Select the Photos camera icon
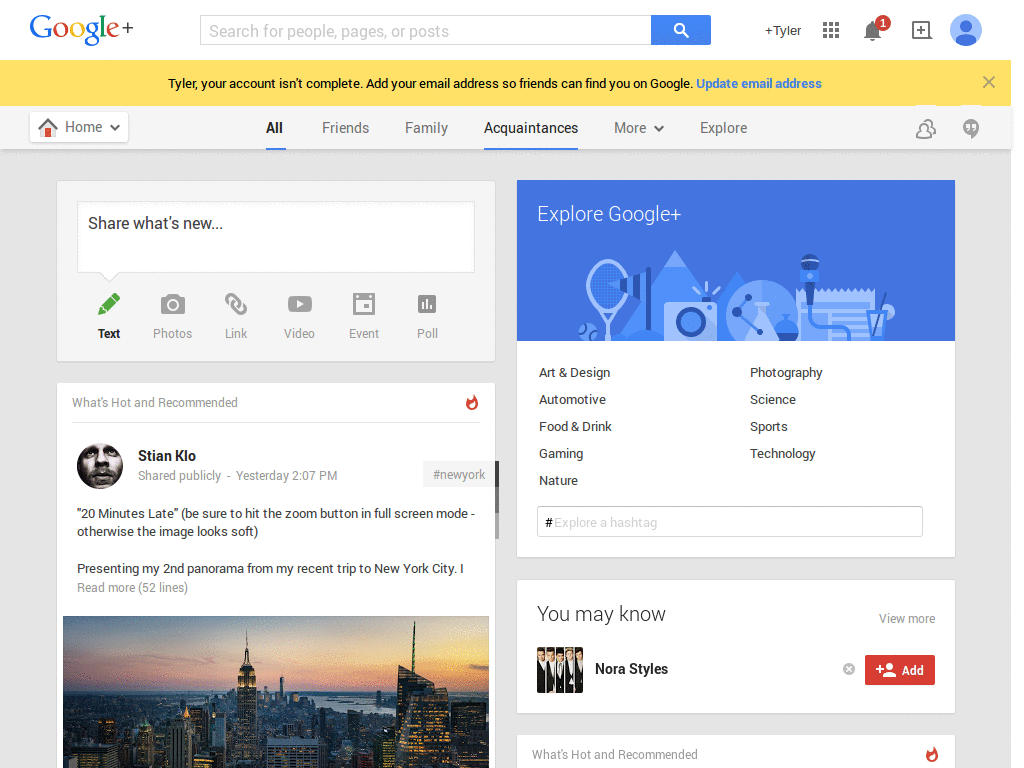 click(172, 305)
